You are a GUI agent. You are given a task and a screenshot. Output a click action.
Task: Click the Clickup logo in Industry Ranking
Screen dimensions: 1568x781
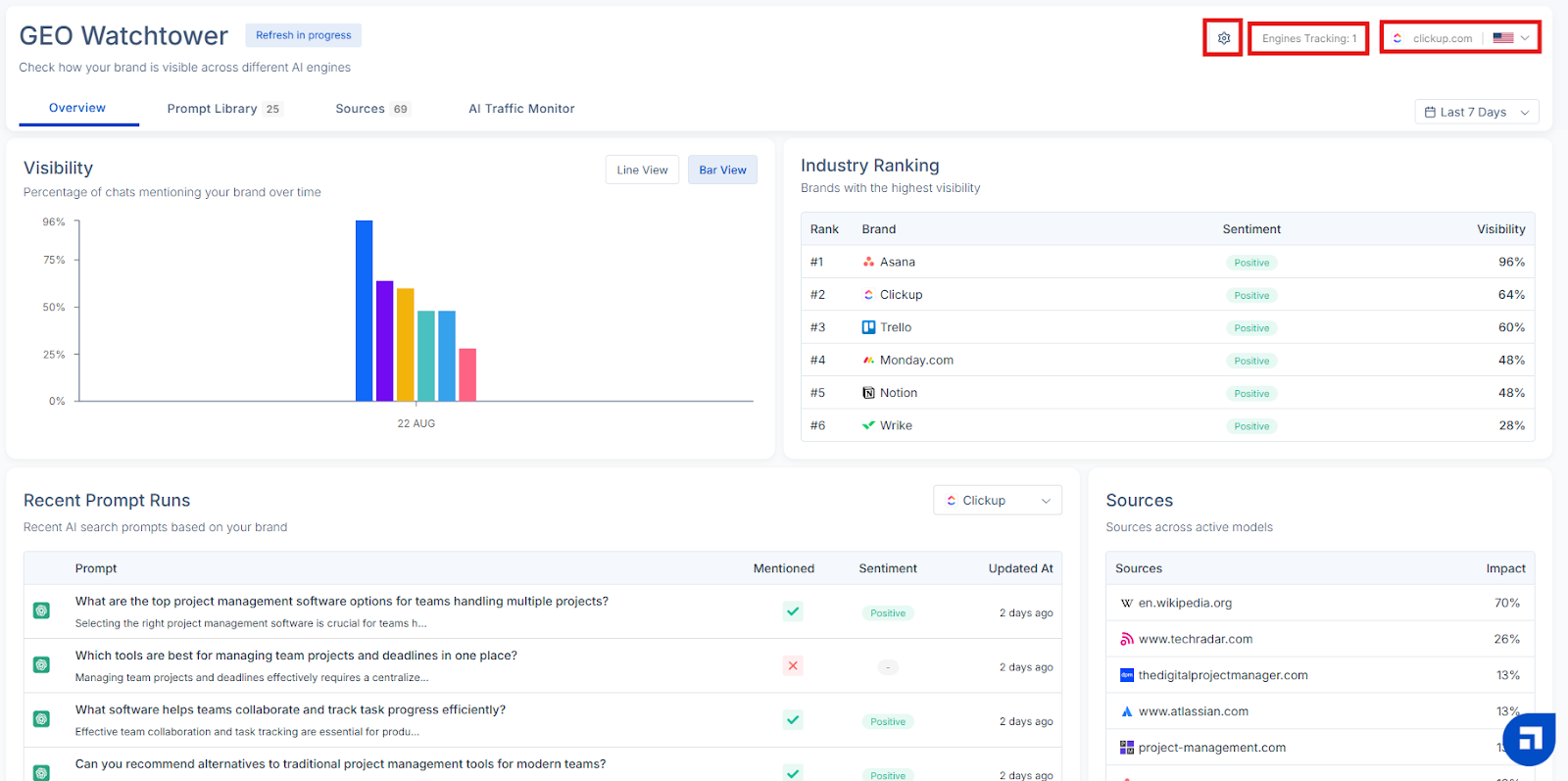[x=868, y=295]
